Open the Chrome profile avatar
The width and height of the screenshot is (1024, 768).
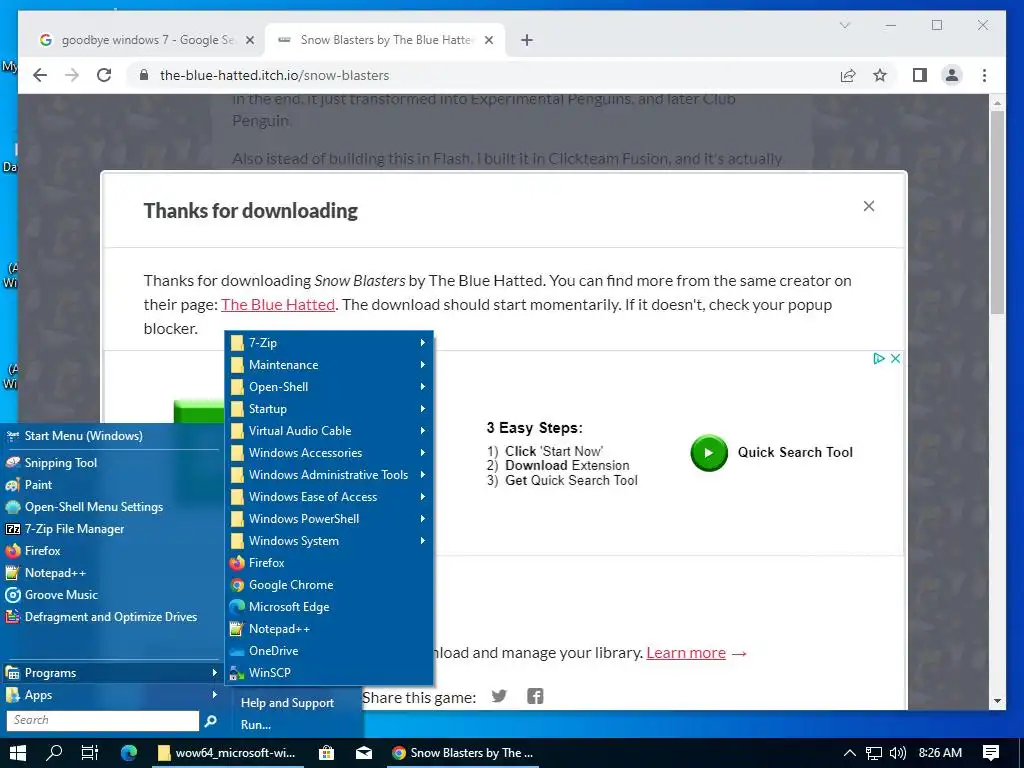(952, 75)
